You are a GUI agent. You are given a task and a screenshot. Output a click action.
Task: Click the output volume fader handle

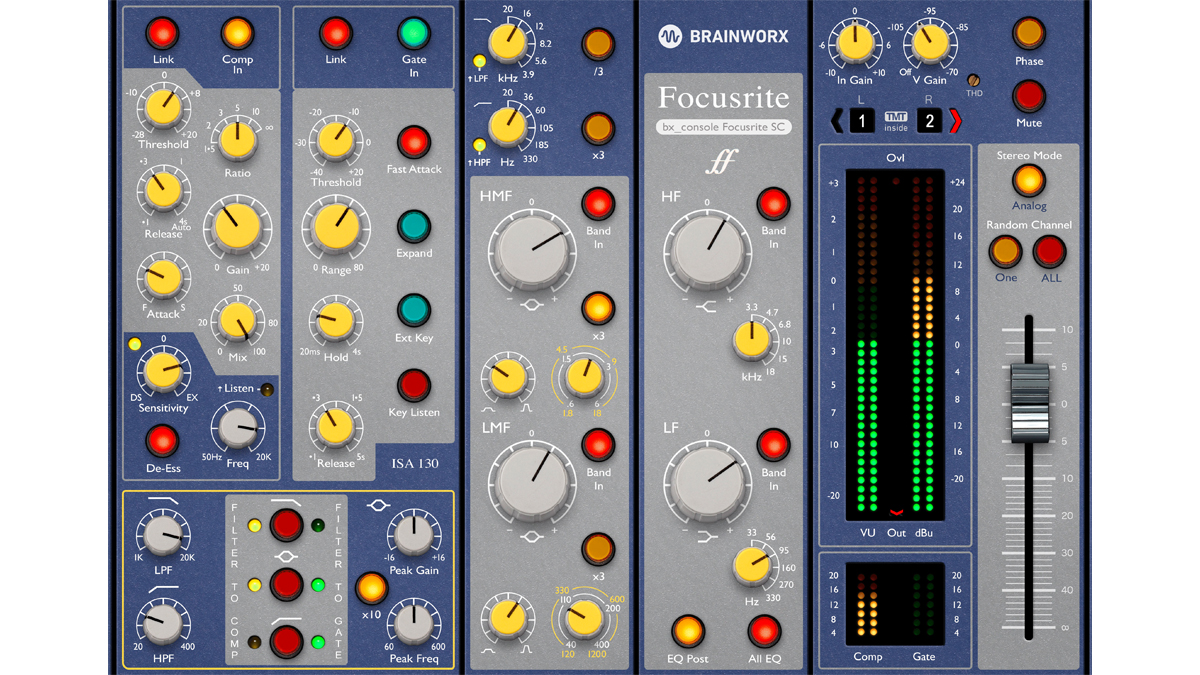pos(1030,402)
